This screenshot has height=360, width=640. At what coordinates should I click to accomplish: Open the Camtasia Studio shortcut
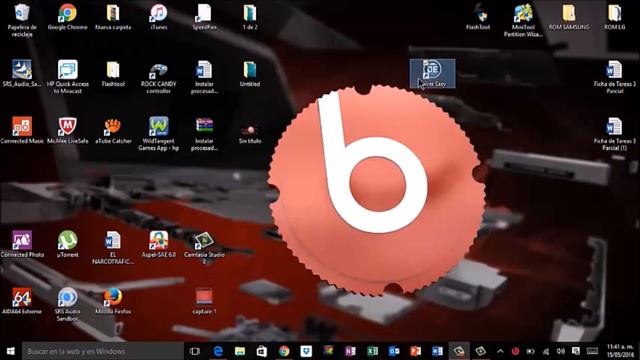tap(204, 247)
